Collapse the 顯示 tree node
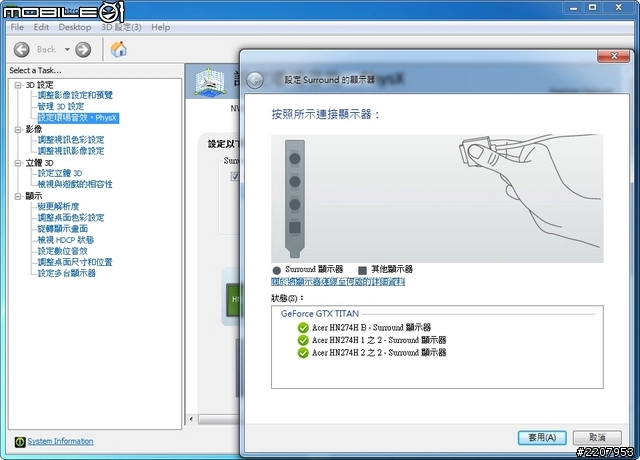640x460 pixels. click(x=18, y=196)
